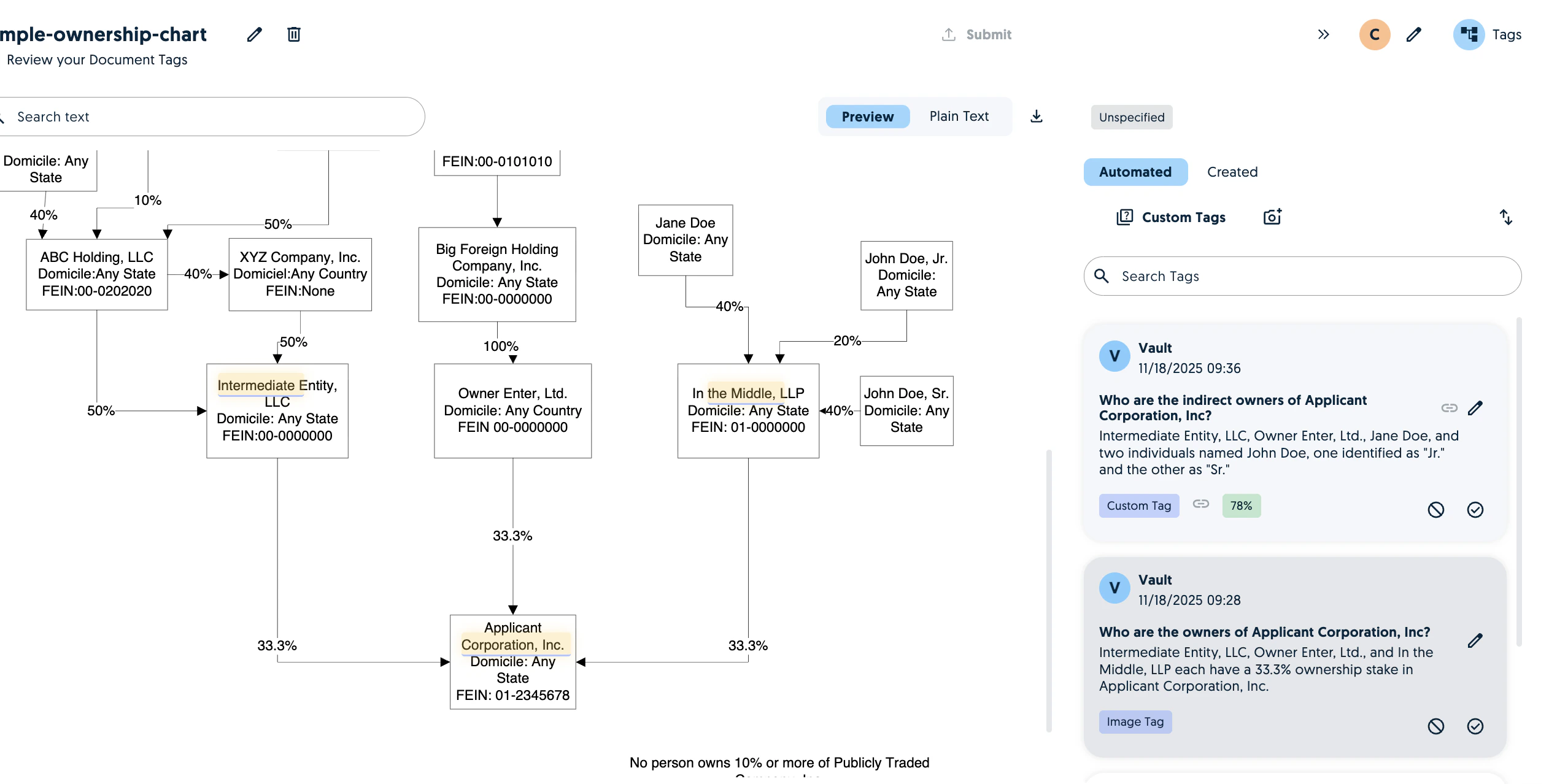Viewport: 1549px width, 784px height.
Task: Select 'Who are the owners of Applicant Corporation, Inc?'
Action: 1264,632
